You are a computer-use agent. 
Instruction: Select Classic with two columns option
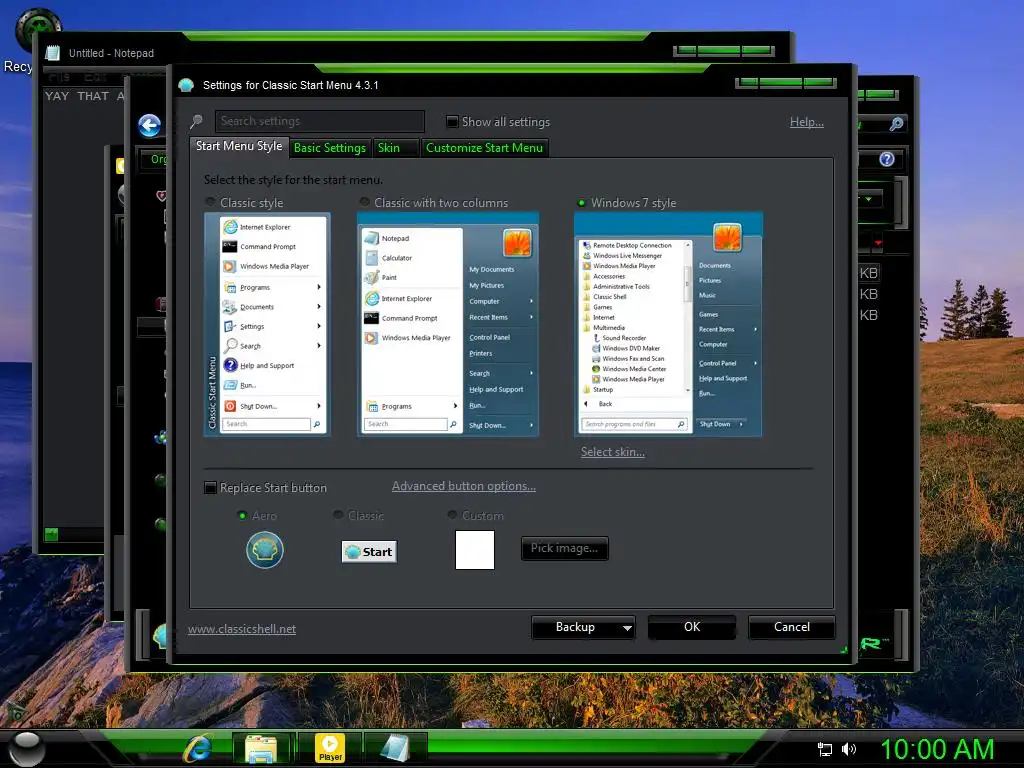point(364,202)
